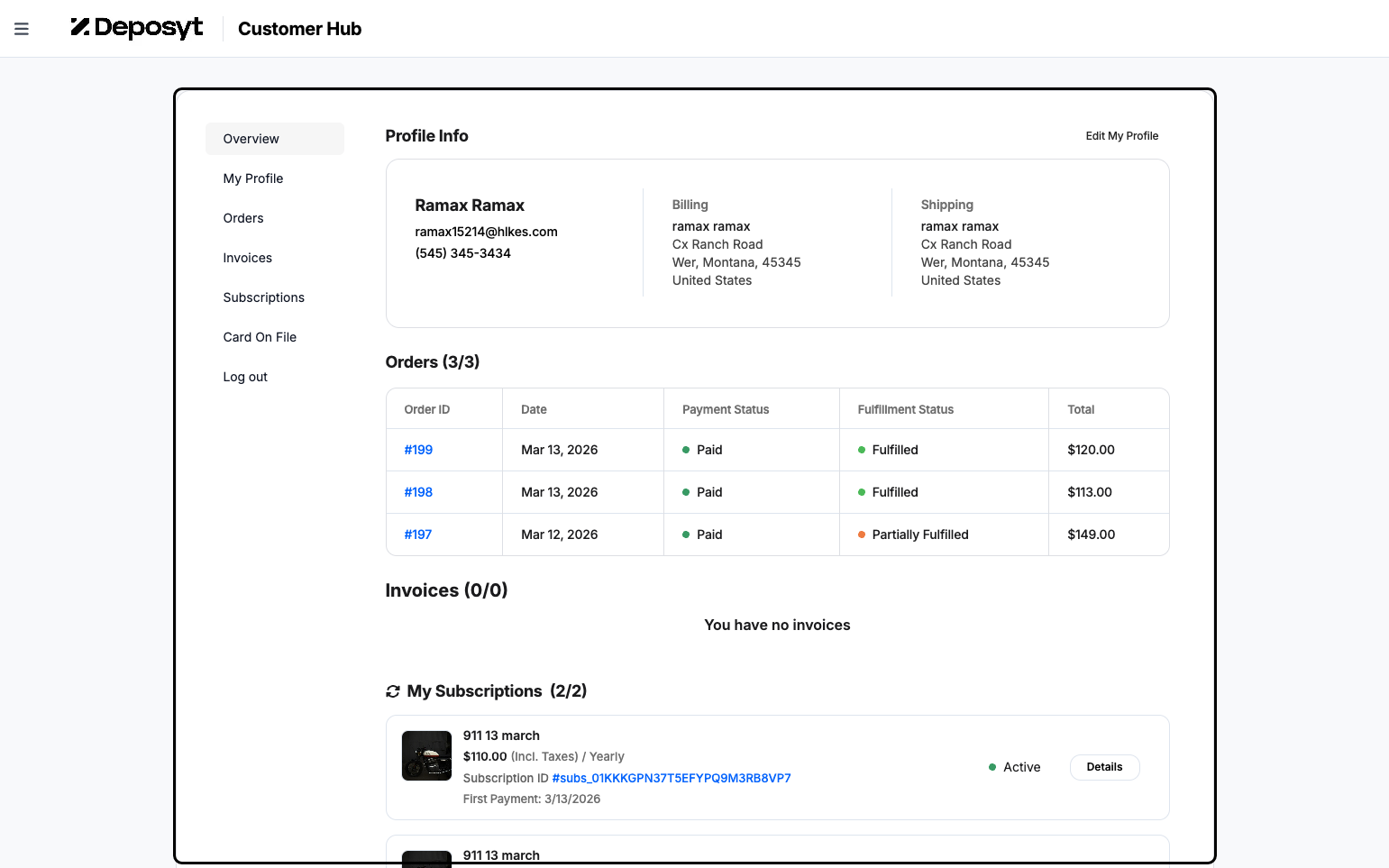Click Details button for active subscription
The image size is (1389, 868).
pos(1104,767)
